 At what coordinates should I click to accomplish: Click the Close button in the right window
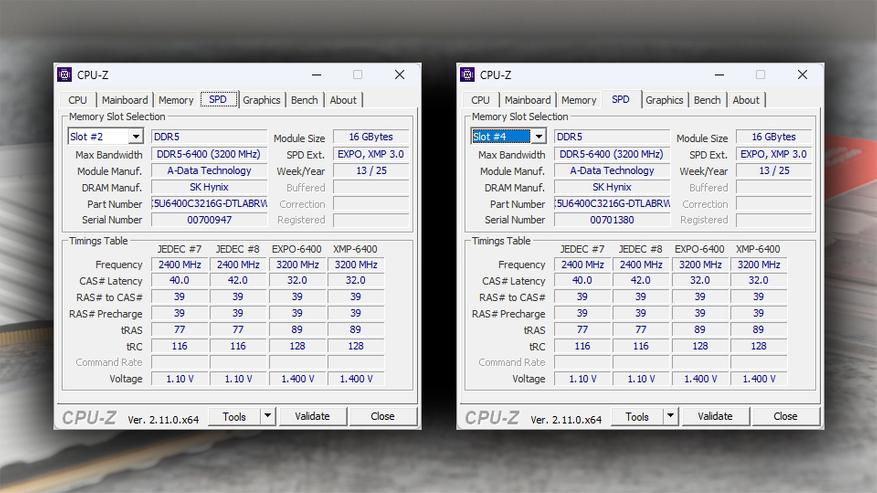[785, 416]
